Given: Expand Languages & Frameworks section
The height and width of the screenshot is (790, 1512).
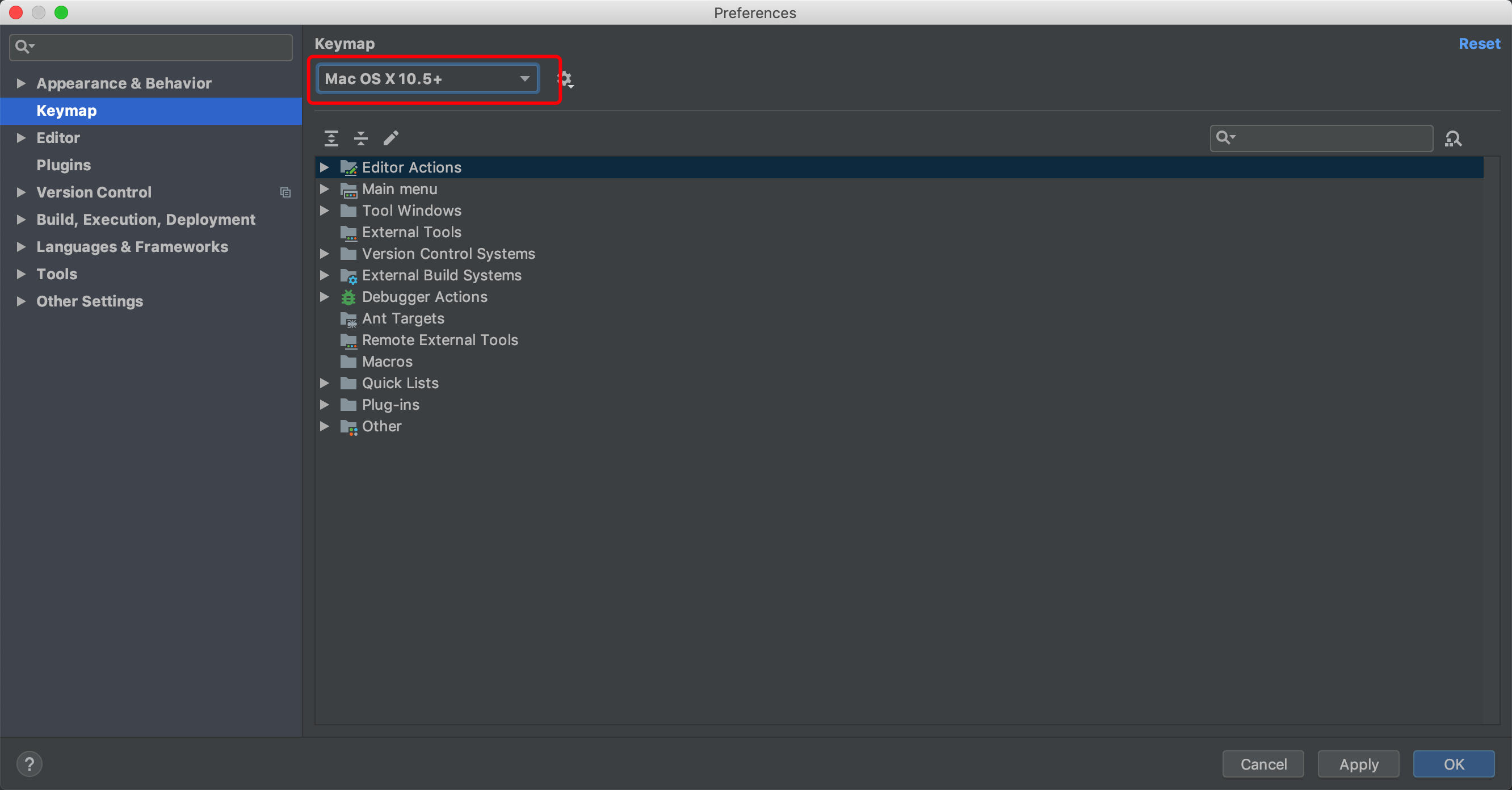Looking at the screenshot, I should click(x=21, y=247).
